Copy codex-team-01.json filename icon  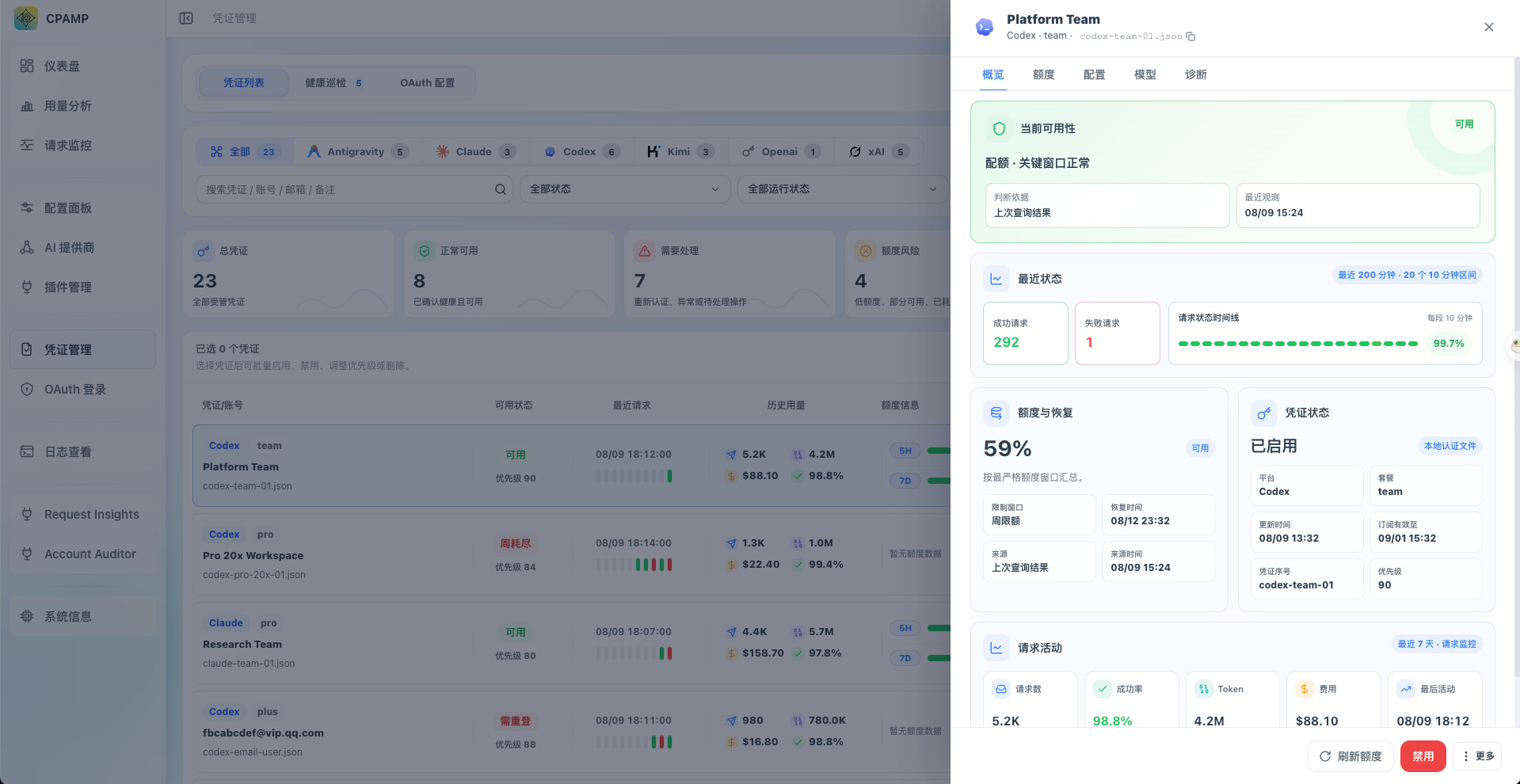1190,36
